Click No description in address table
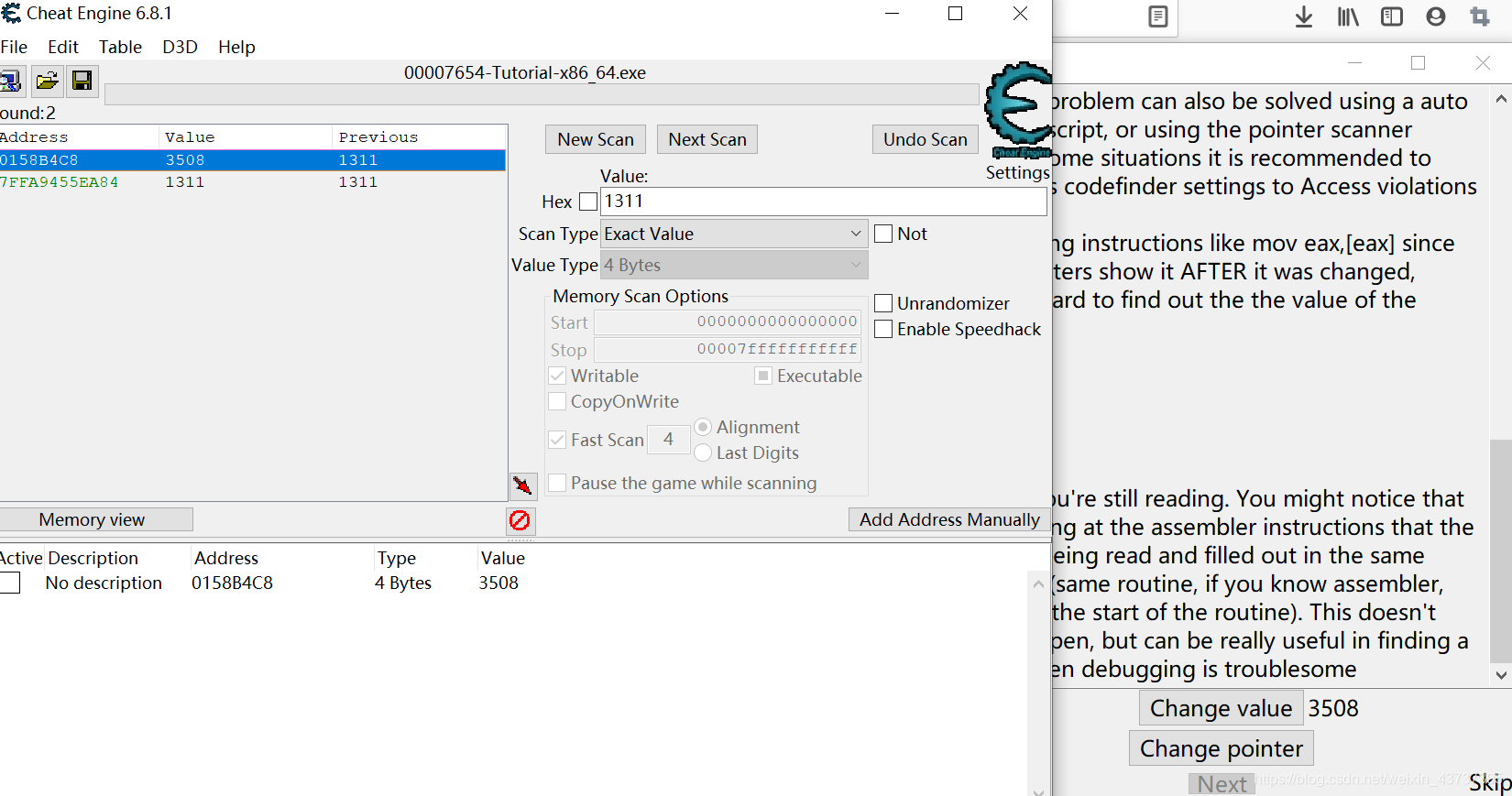This screenshot has width=1512, height=796. coord(104,583)
